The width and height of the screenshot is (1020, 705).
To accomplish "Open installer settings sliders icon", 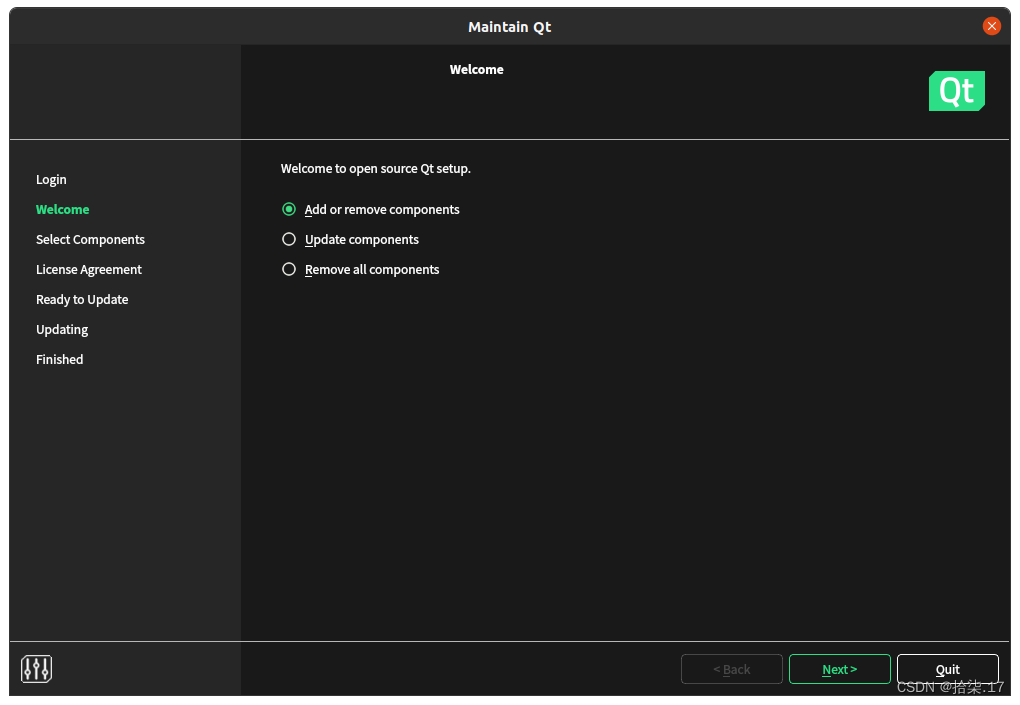I will point(36,669).
